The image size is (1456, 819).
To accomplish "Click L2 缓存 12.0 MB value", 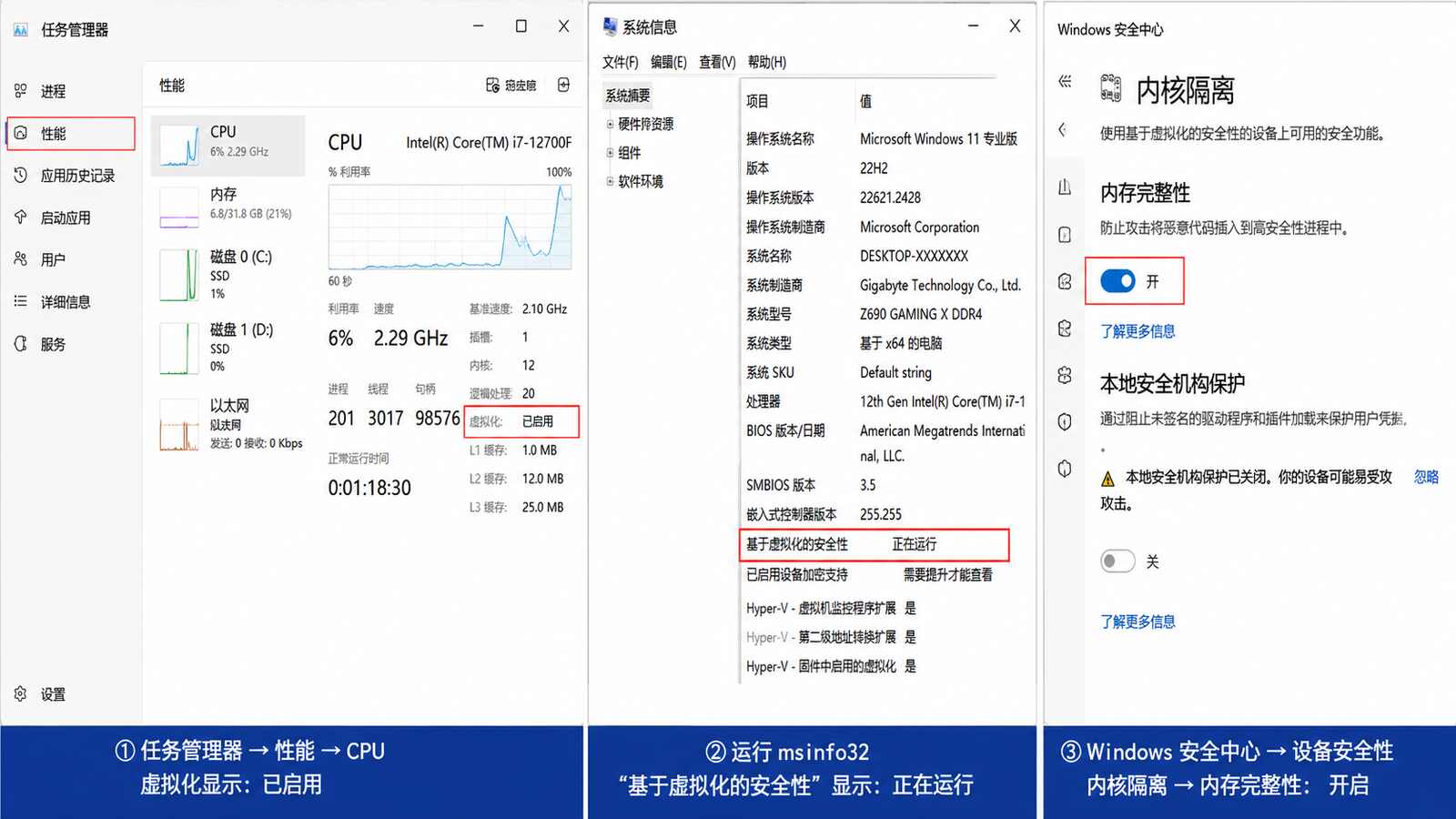I will [x=542, y=479].
